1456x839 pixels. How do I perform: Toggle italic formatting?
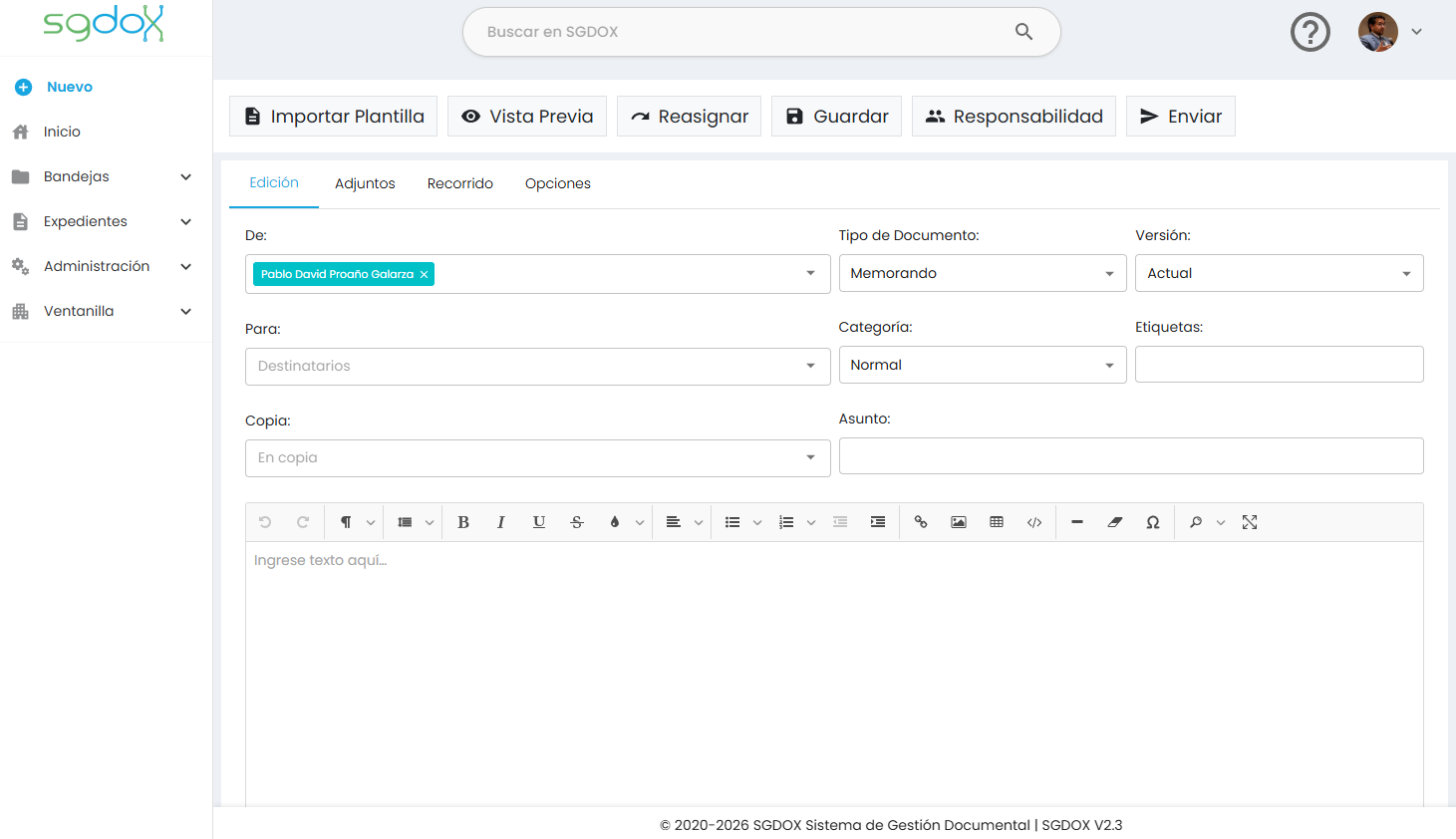[501, 522]
